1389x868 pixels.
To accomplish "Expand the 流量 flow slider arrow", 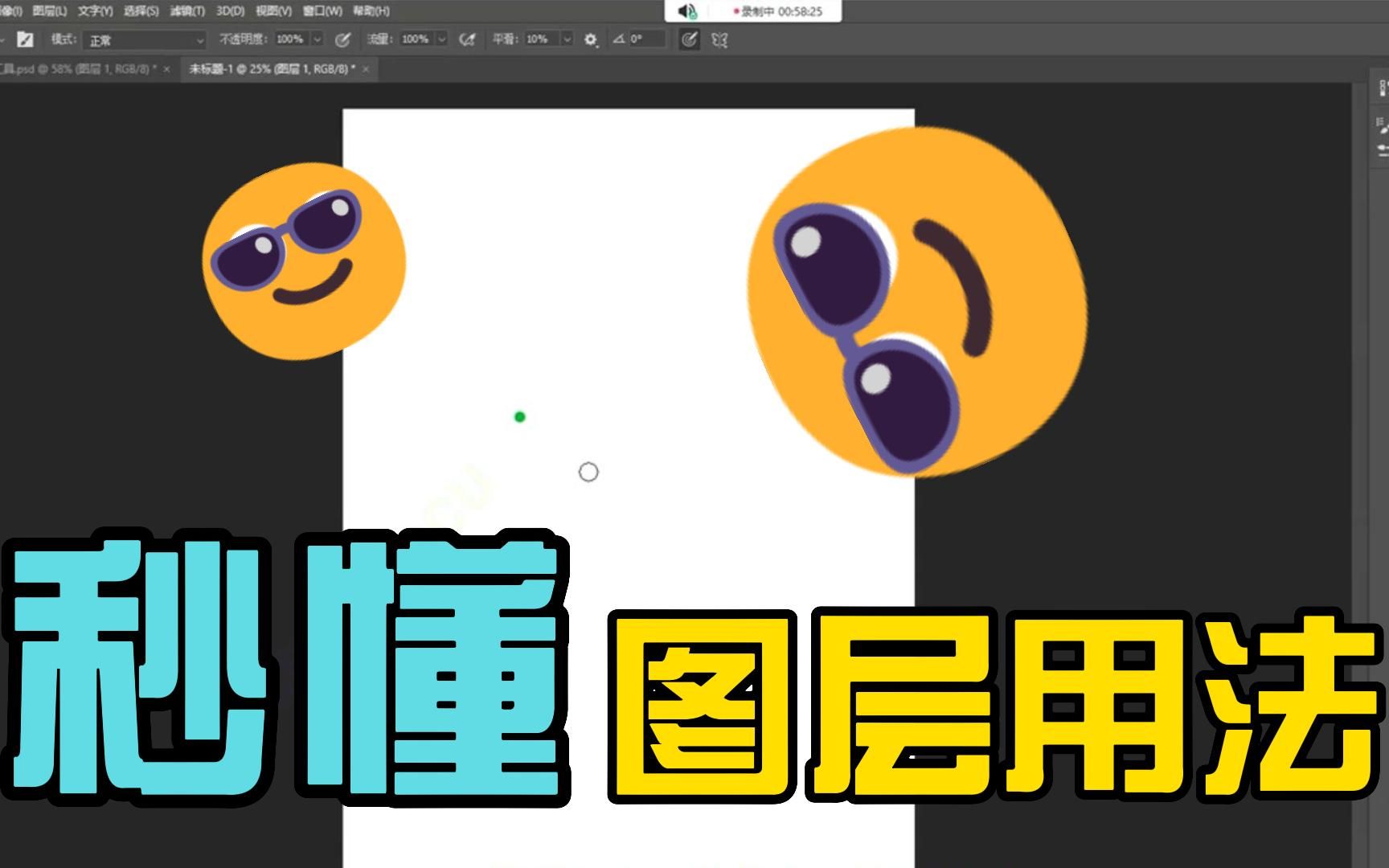I will [441, 39].
